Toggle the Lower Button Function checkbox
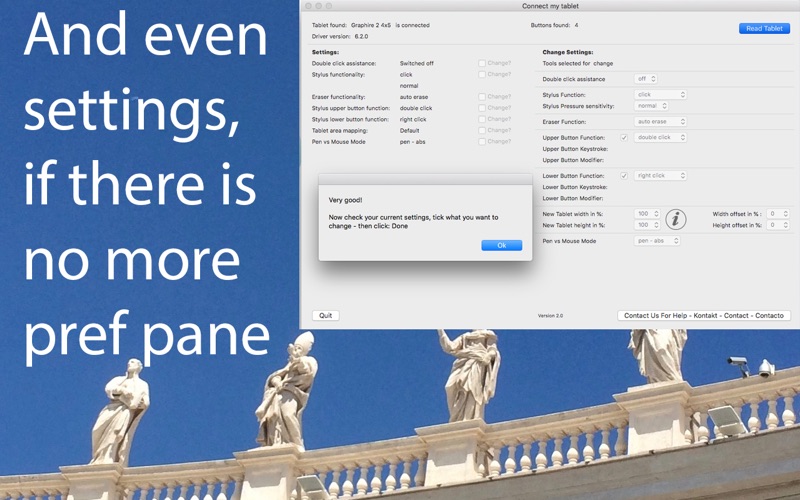 (623, 176)
